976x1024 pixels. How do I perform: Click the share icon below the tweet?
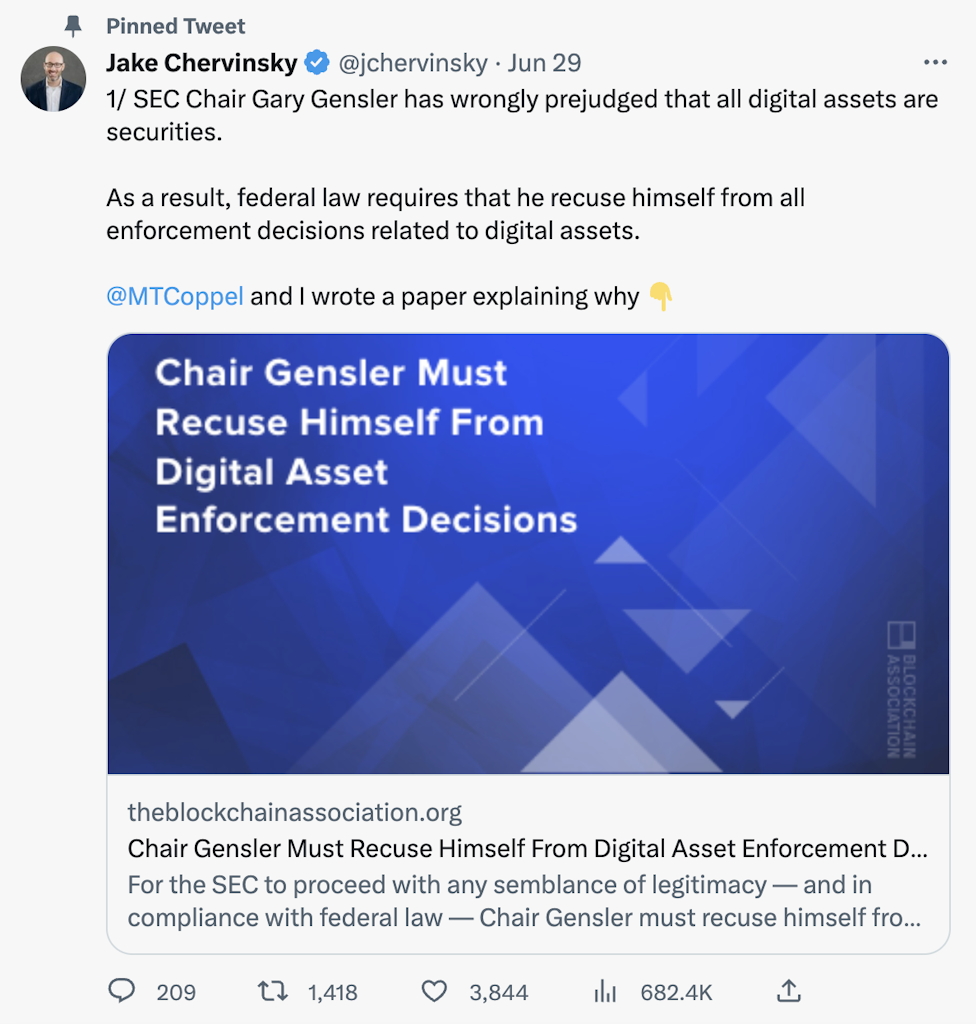tap(788, 991)
